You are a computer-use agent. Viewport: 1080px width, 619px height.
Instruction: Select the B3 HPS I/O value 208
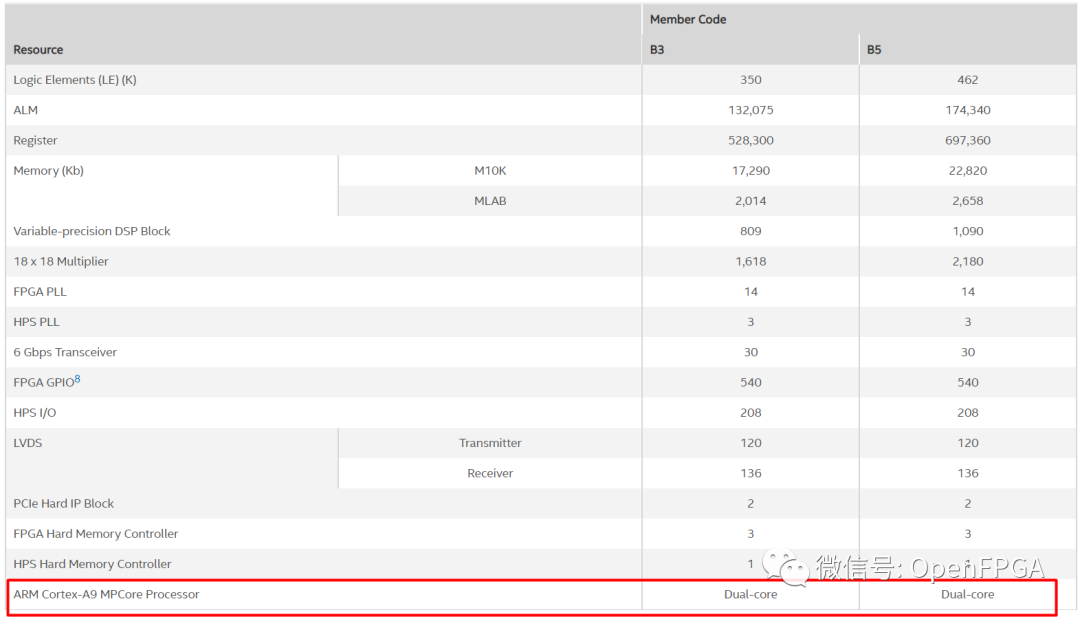tap(751, 413)
